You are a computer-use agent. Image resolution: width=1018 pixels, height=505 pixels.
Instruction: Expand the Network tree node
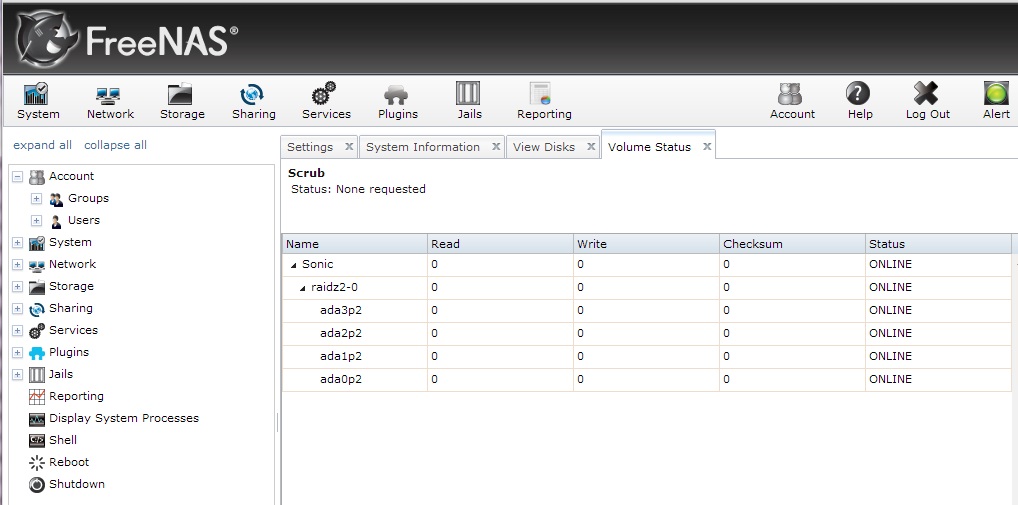(x=18, y=265)
